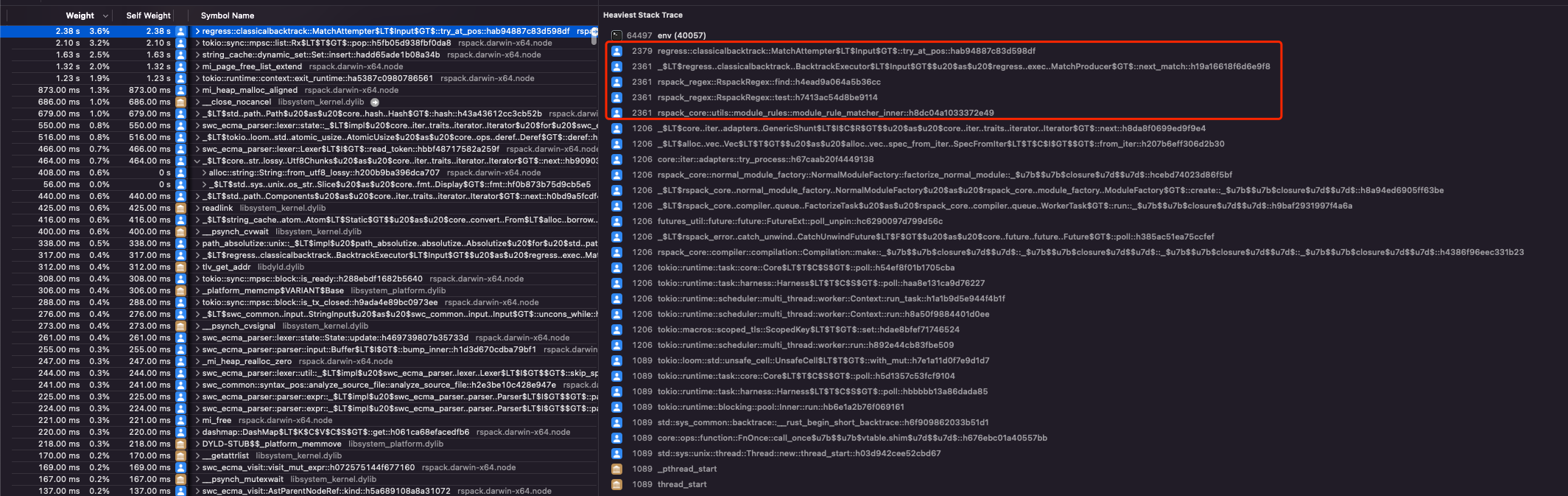The width and height of the screenshot is (1568, 496).
Task: Click the terminal icon beside env (40057)
Action: (616, 35)
